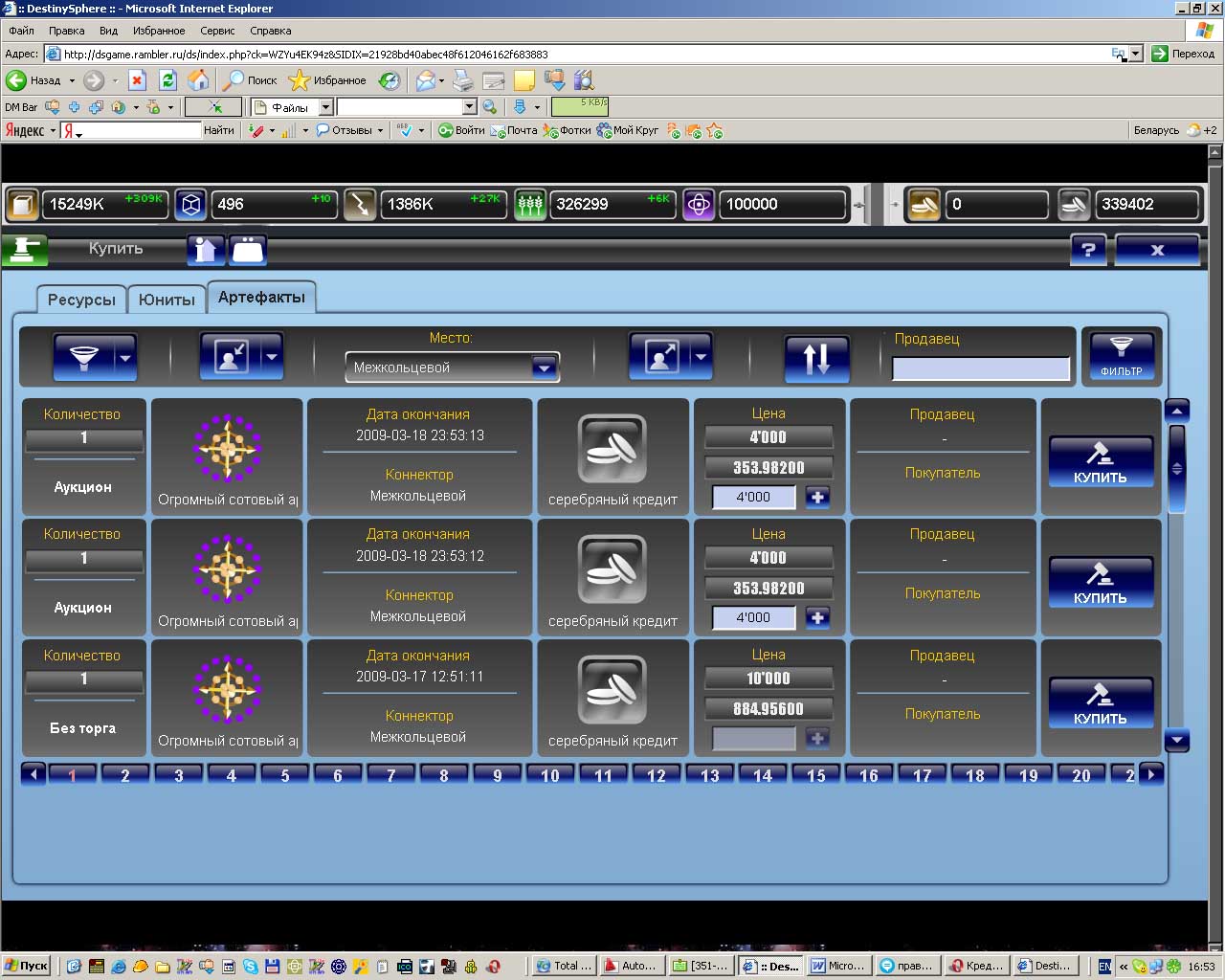This screenshot has height=980, width=1225.
Task: Click the artifact icon in third row
Action: 227,689
